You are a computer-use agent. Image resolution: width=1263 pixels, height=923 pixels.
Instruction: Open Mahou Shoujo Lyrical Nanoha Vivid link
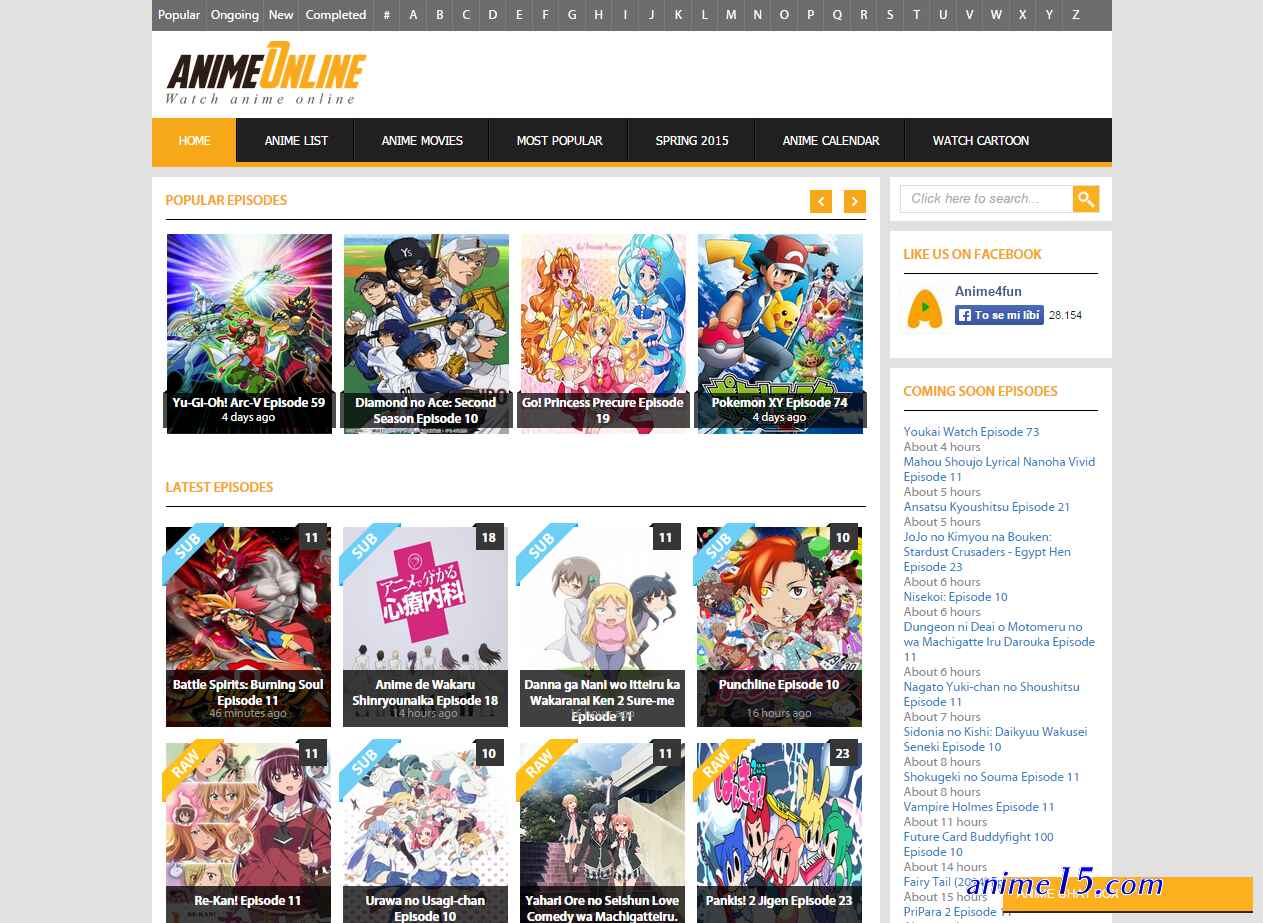point(999,469)
